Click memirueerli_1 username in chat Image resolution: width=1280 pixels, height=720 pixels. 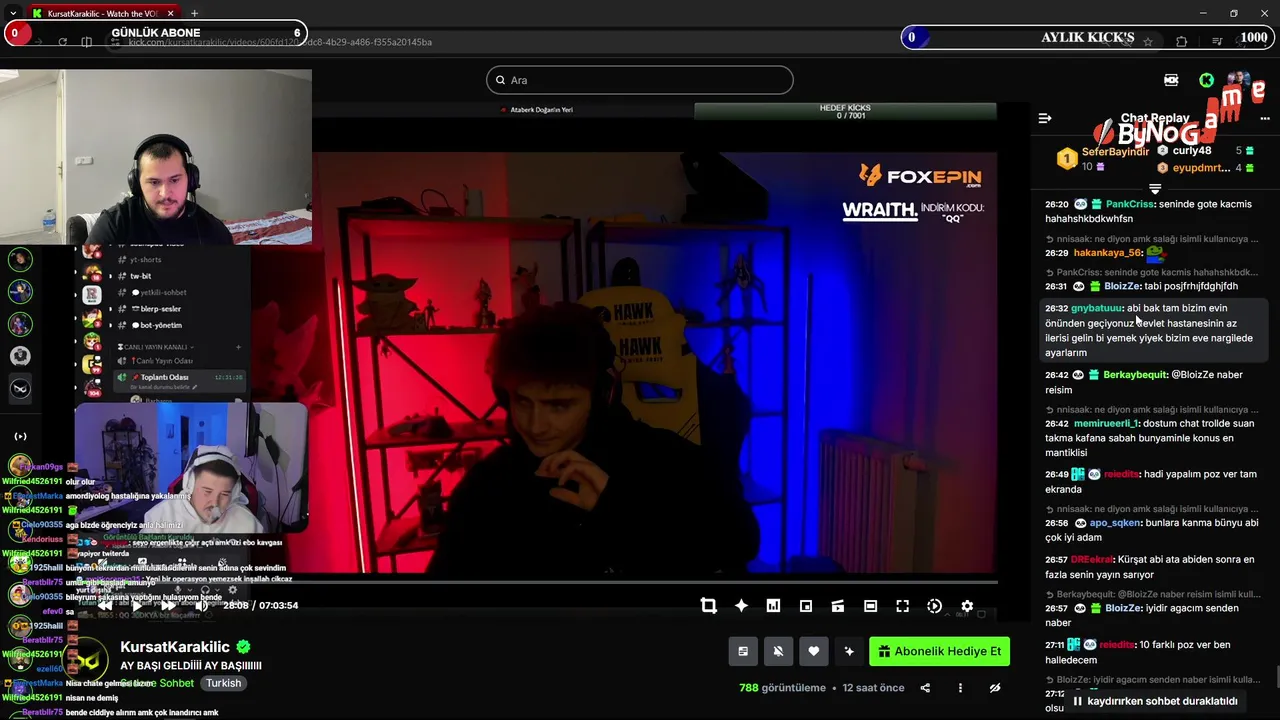pos(1106,423)
